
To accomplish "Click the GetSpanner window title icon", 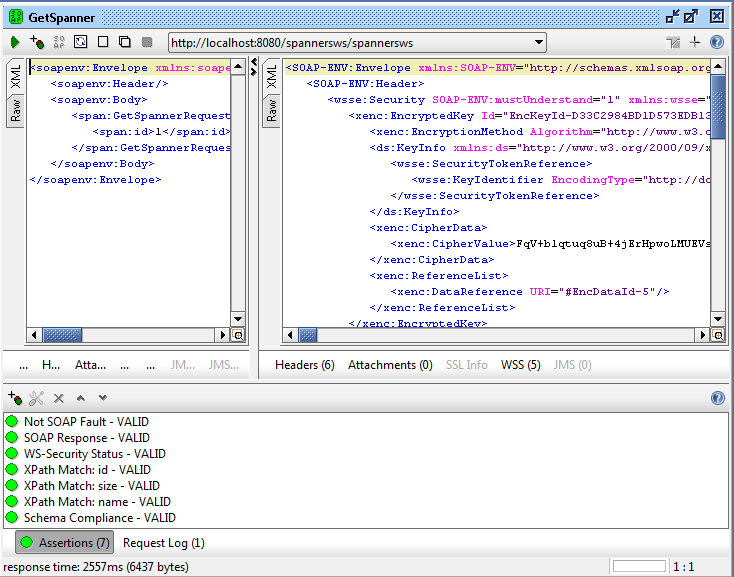I will pyautogui.click(x=16, y=17).
